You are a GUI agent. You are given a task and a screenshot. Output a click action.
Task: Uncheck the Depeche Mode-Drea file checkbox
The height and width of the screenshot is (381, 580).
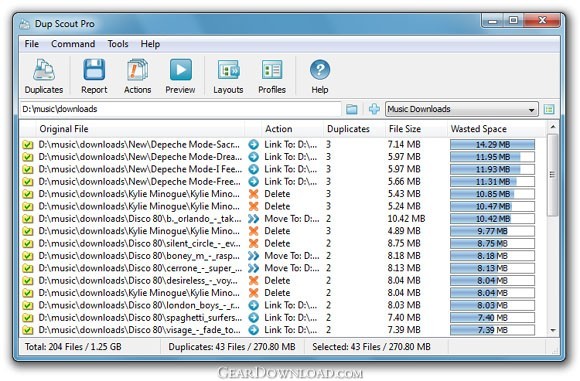[28, 157]
